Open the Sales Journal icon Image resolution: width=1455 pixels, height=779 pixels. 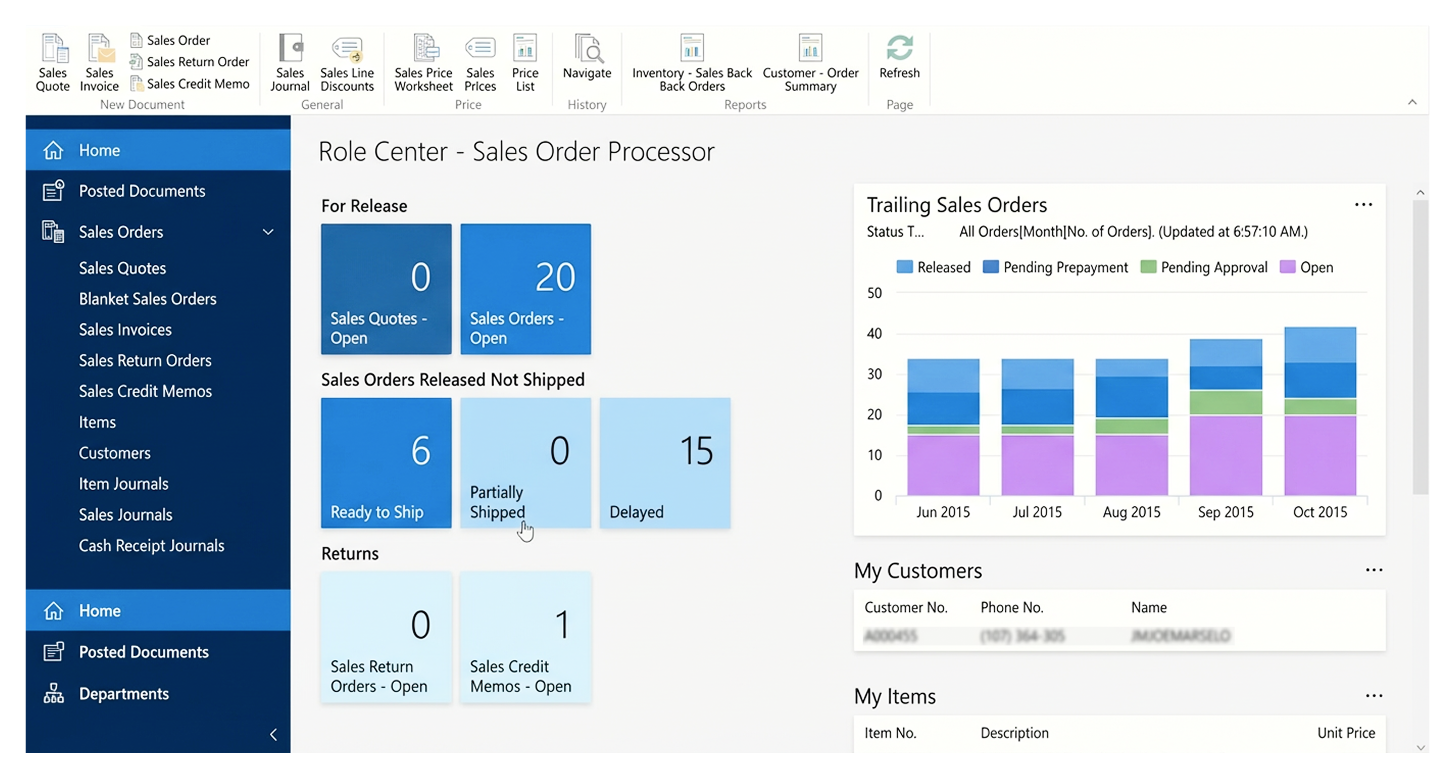tap(290, 63)
